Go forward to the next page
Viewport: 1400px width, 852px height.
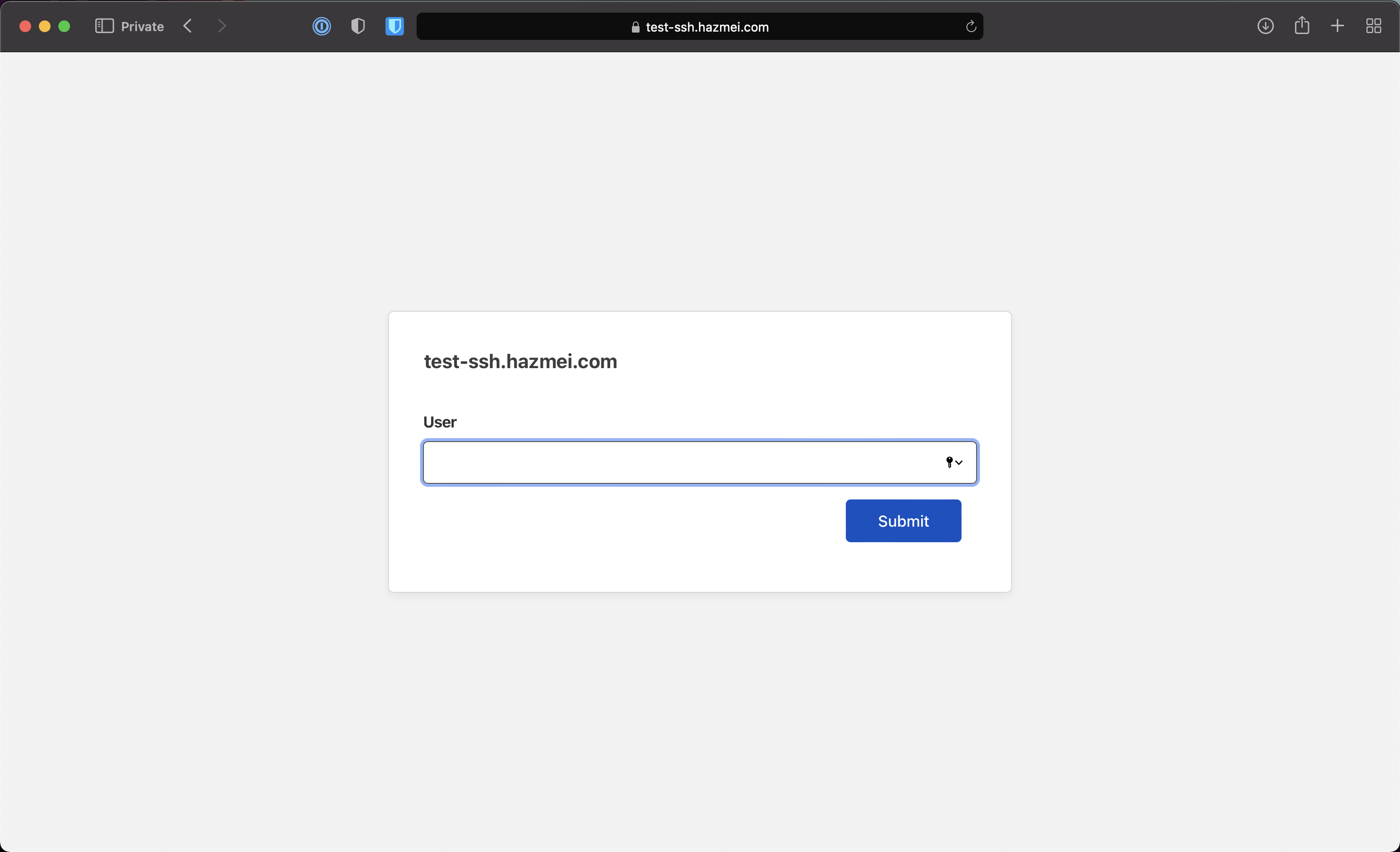pos(222,26)
